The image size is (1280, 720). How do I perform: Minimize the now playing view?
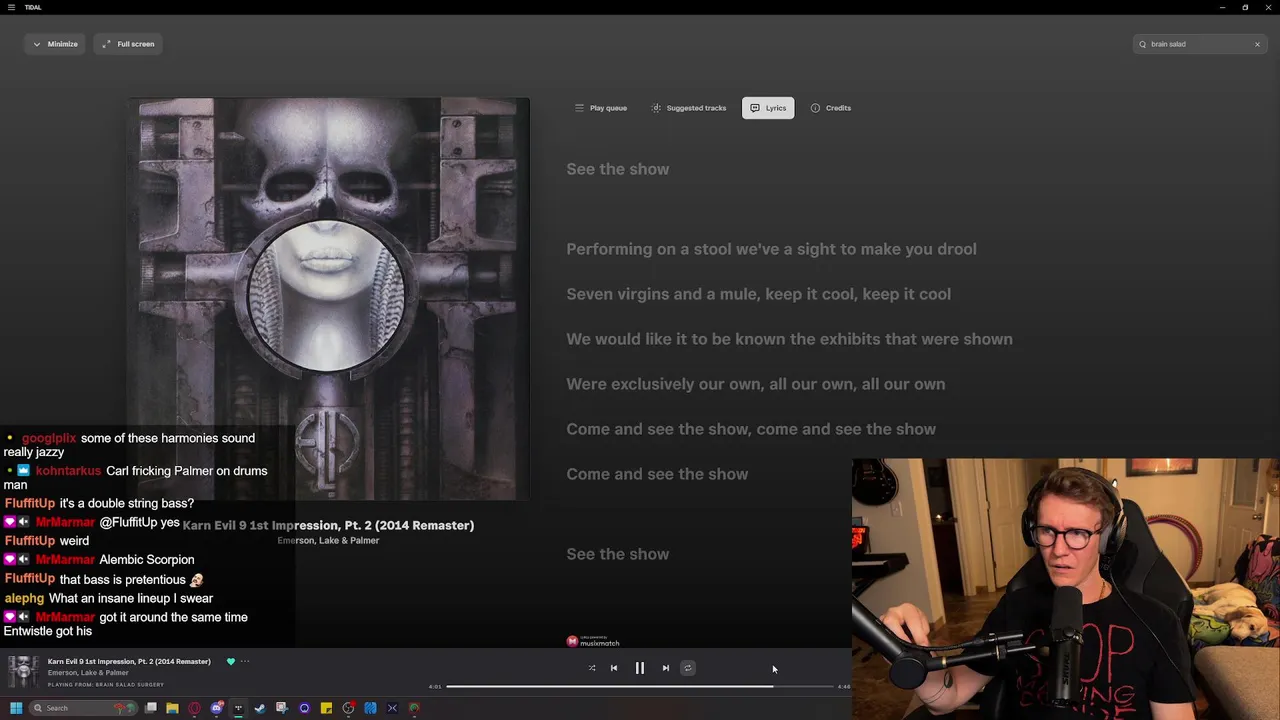click(55, 44)
